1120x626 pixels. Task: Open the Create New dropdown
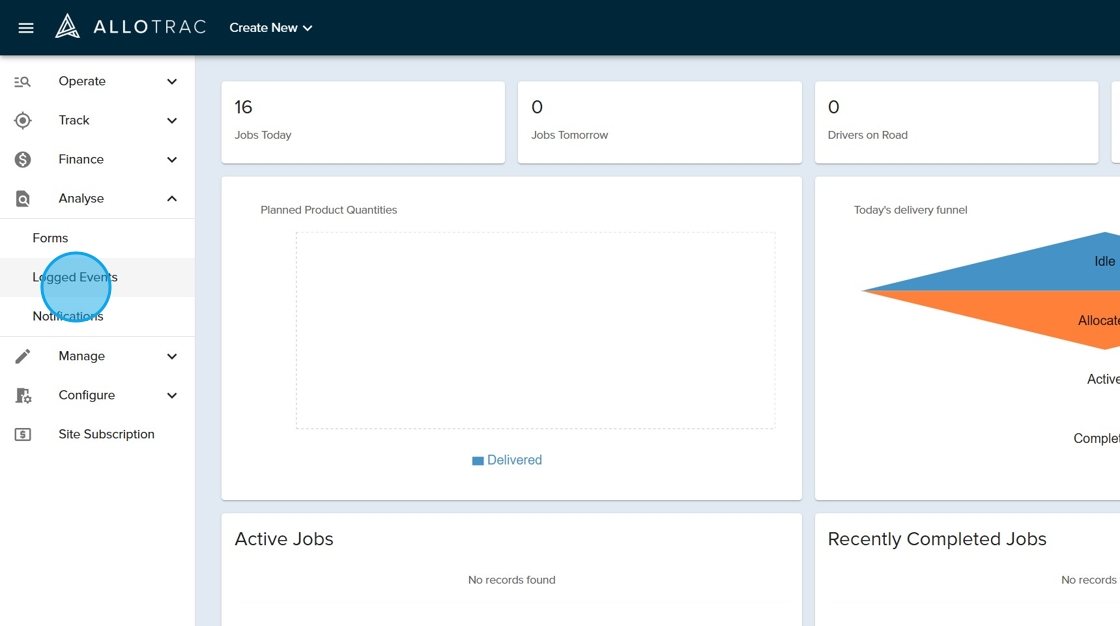click(x=271, y=28)
